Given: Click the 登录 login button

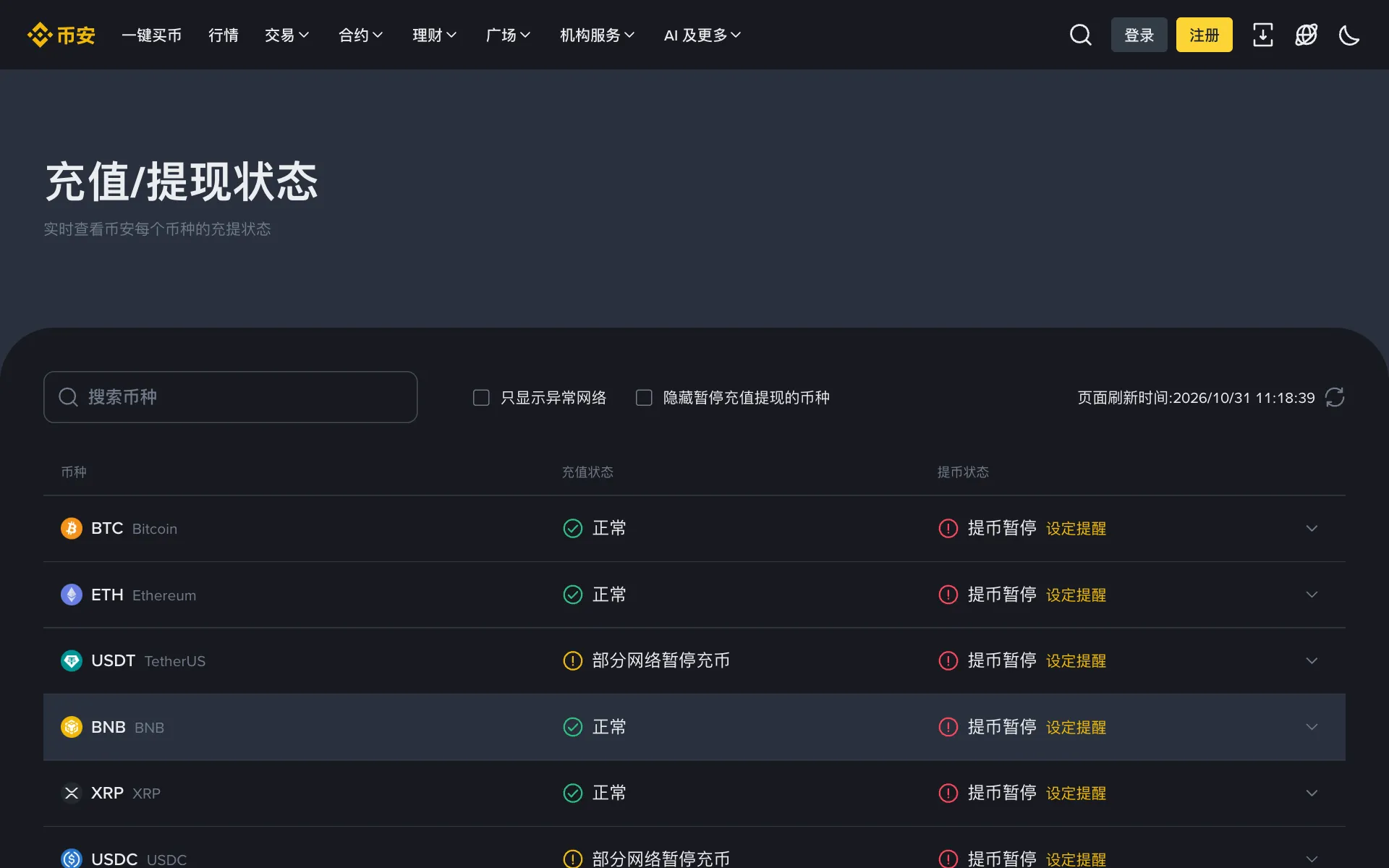Looking at the screenshot, I should click(x=1139, y=35).
